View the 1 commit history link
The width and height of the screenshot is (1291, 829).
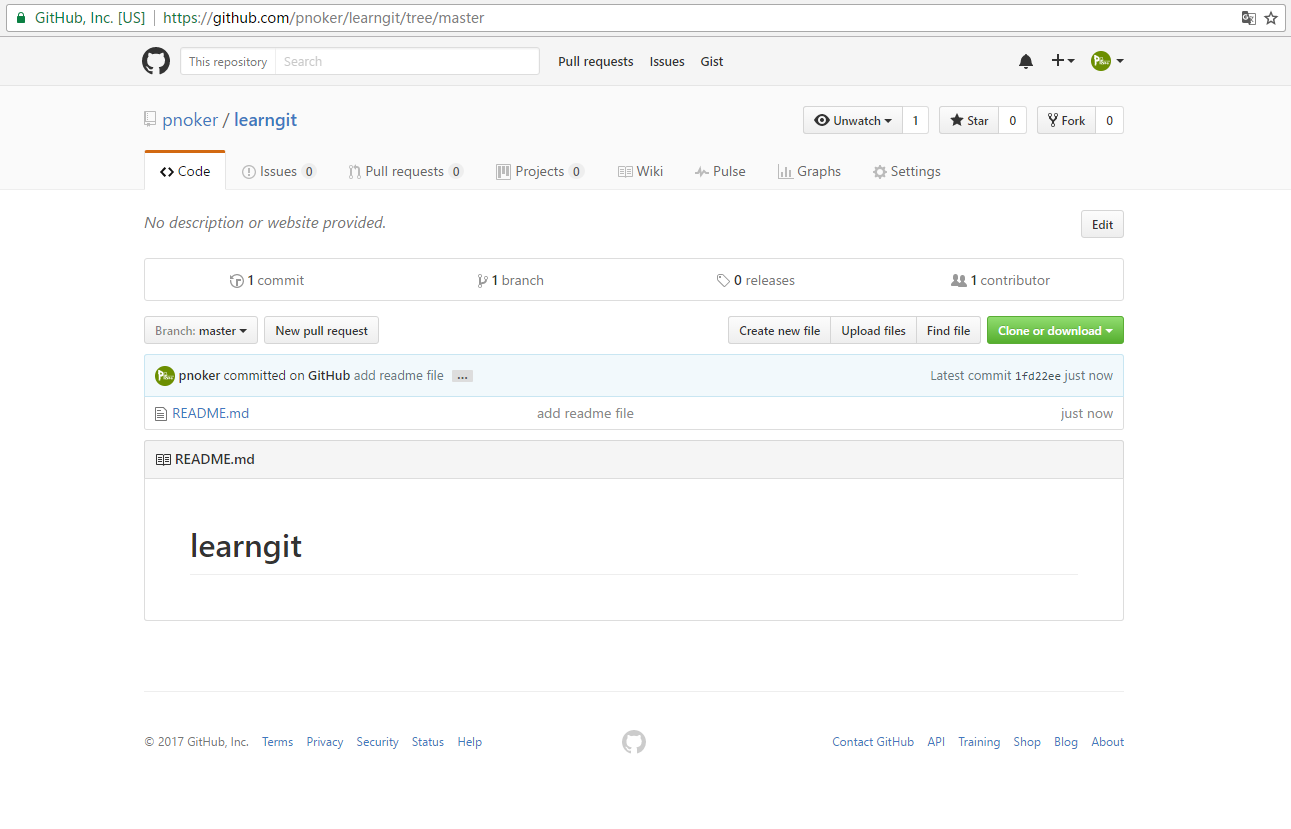pyautogui.click(x=266, y=280)
